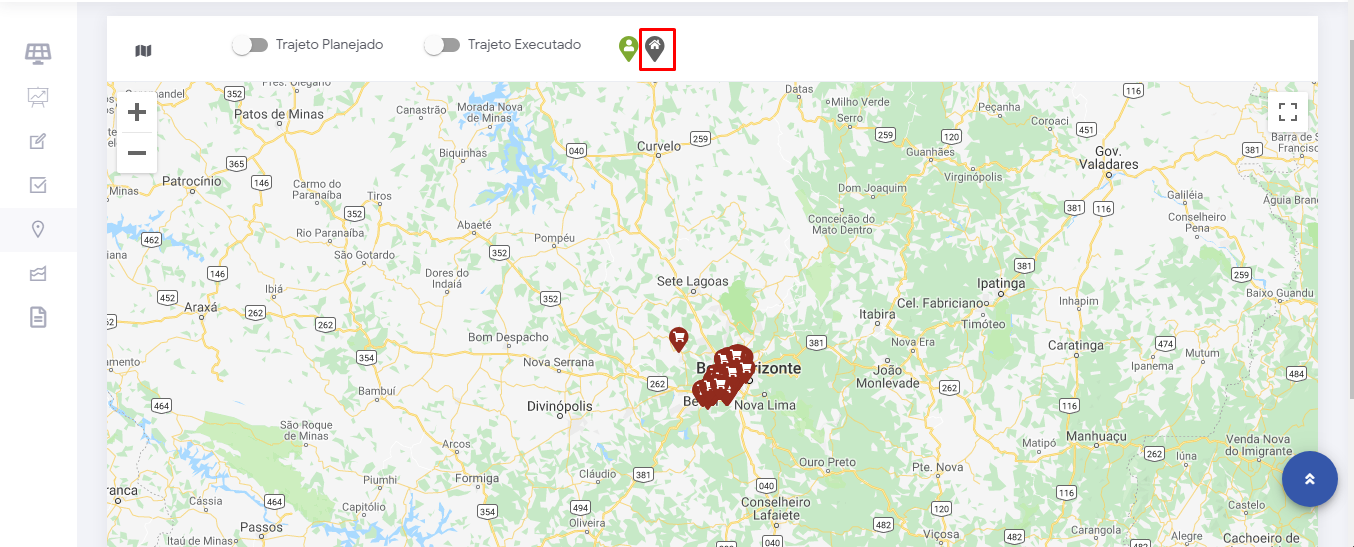Image resolution: width=1354 pixels, height=547 pixels.
Task: Enable the Trajeto Executado toggle
Action: point(442,45)
